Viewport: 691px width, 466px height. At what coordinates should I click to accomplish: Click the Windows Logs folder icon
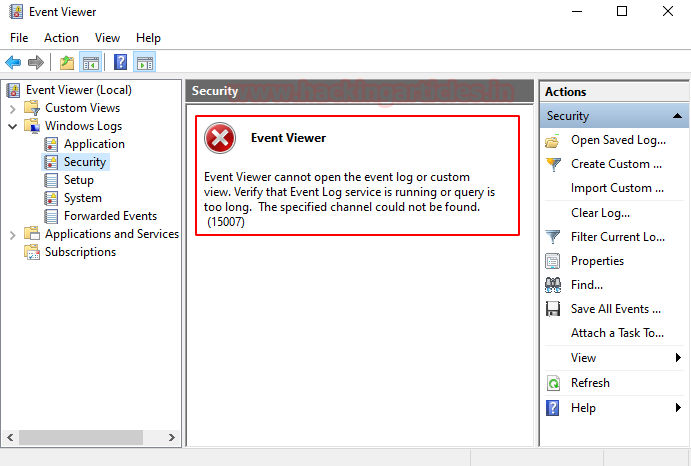tap(32, 126)
